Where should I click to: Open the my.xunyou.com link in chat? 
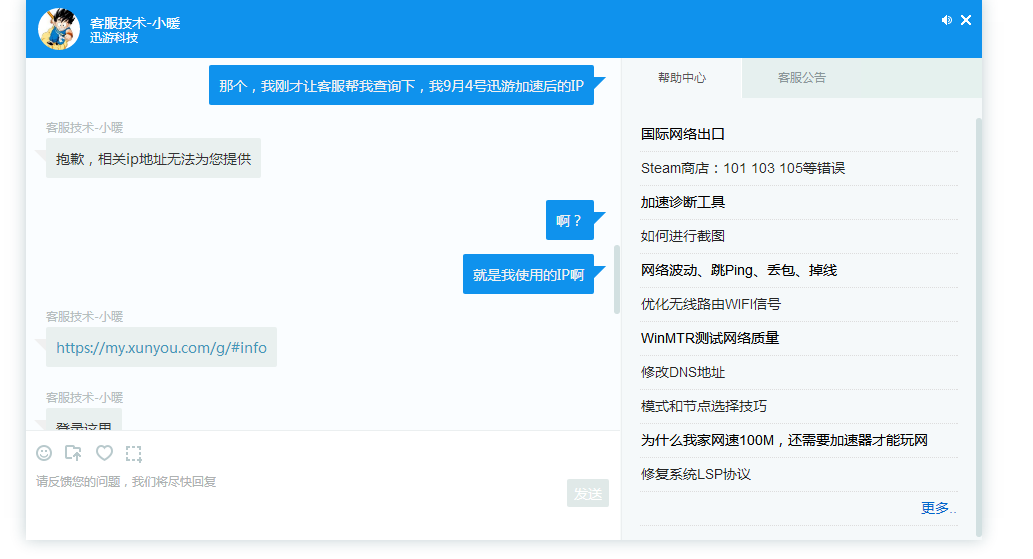click(161, 348)
